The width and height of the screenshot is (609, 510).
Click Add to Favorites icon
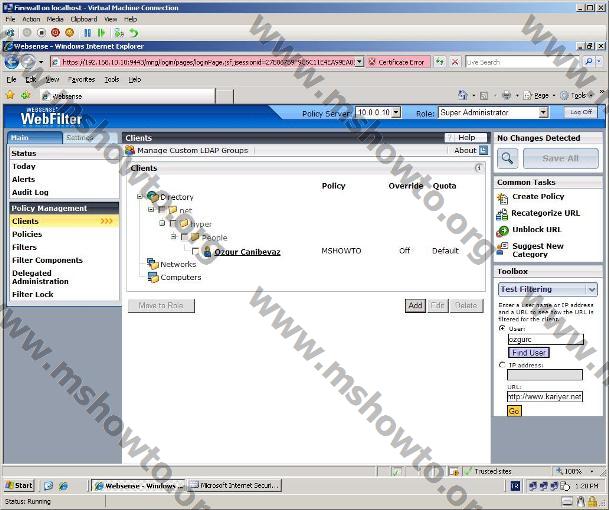point(26,95)
